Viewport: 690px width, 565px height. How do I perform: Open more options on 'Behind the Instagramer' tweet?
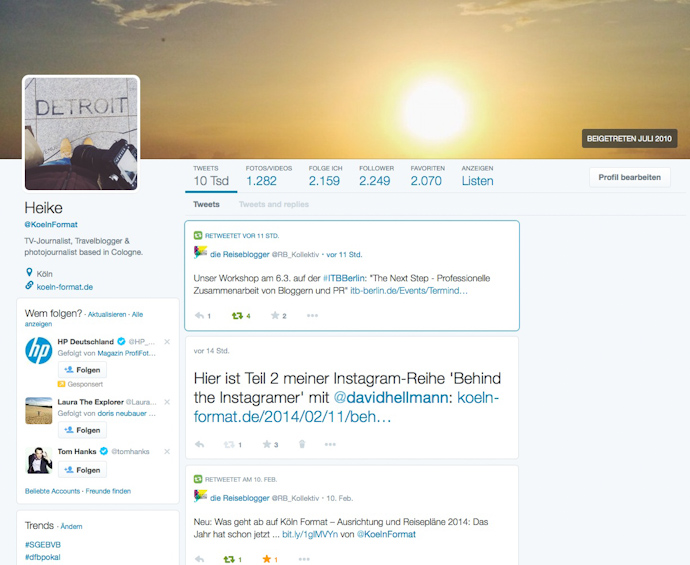click(x=330, y=444)
